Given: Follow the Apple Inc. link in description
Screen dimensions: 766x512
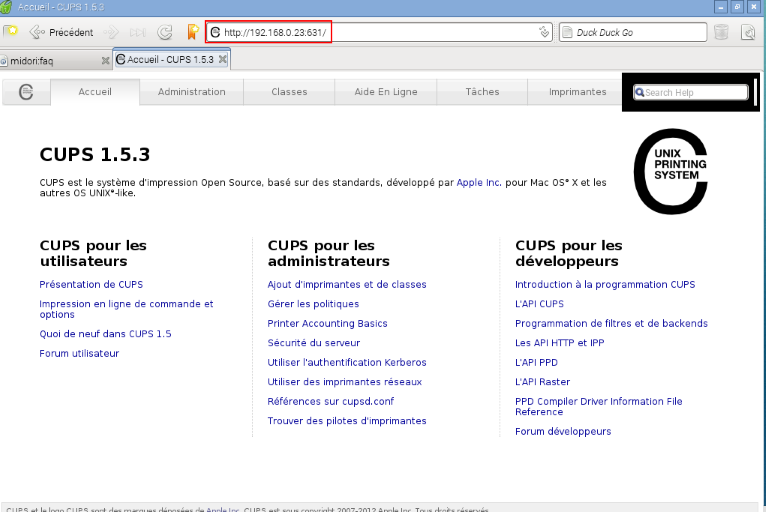Looking at the screenshot, I should coord(479,183).
